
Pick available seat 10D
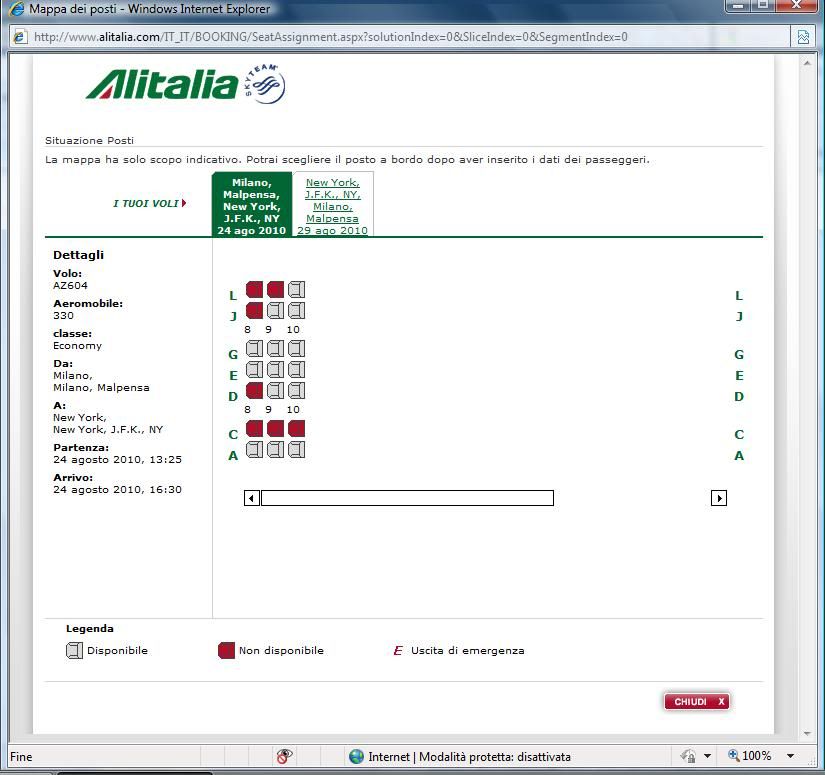(297, 390)
